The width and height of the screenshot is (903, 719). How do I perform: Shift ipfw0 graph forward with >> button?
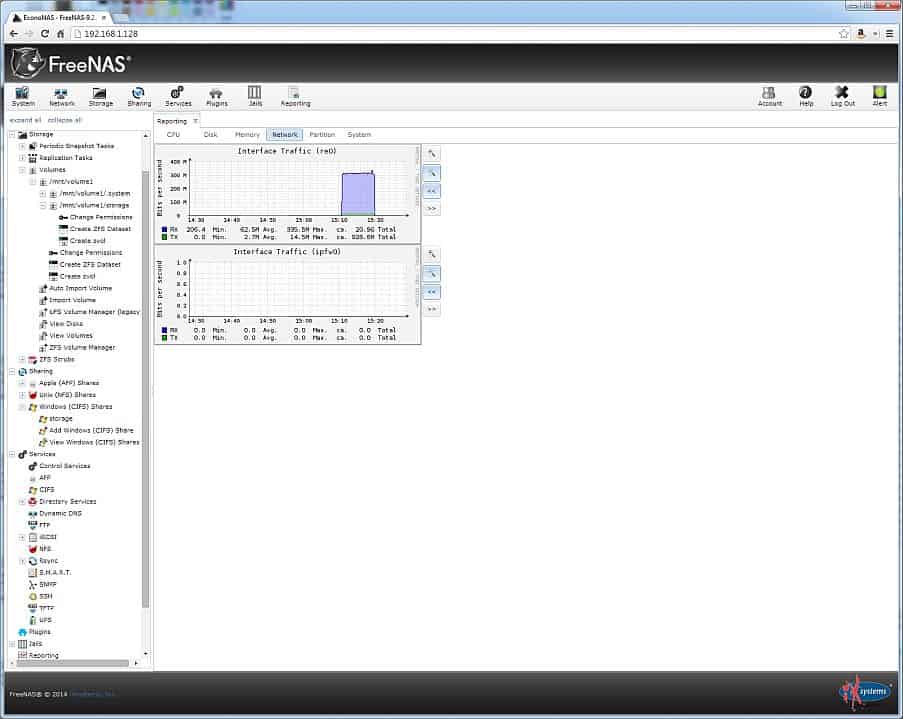(432, 309)
